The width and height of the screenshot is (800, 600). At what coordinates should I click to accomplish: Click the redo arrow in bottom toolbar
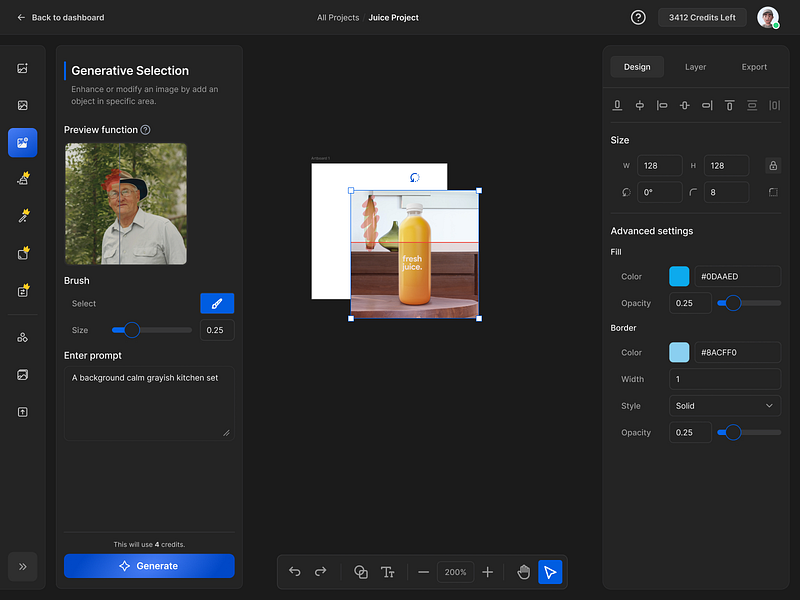point(321,572)
